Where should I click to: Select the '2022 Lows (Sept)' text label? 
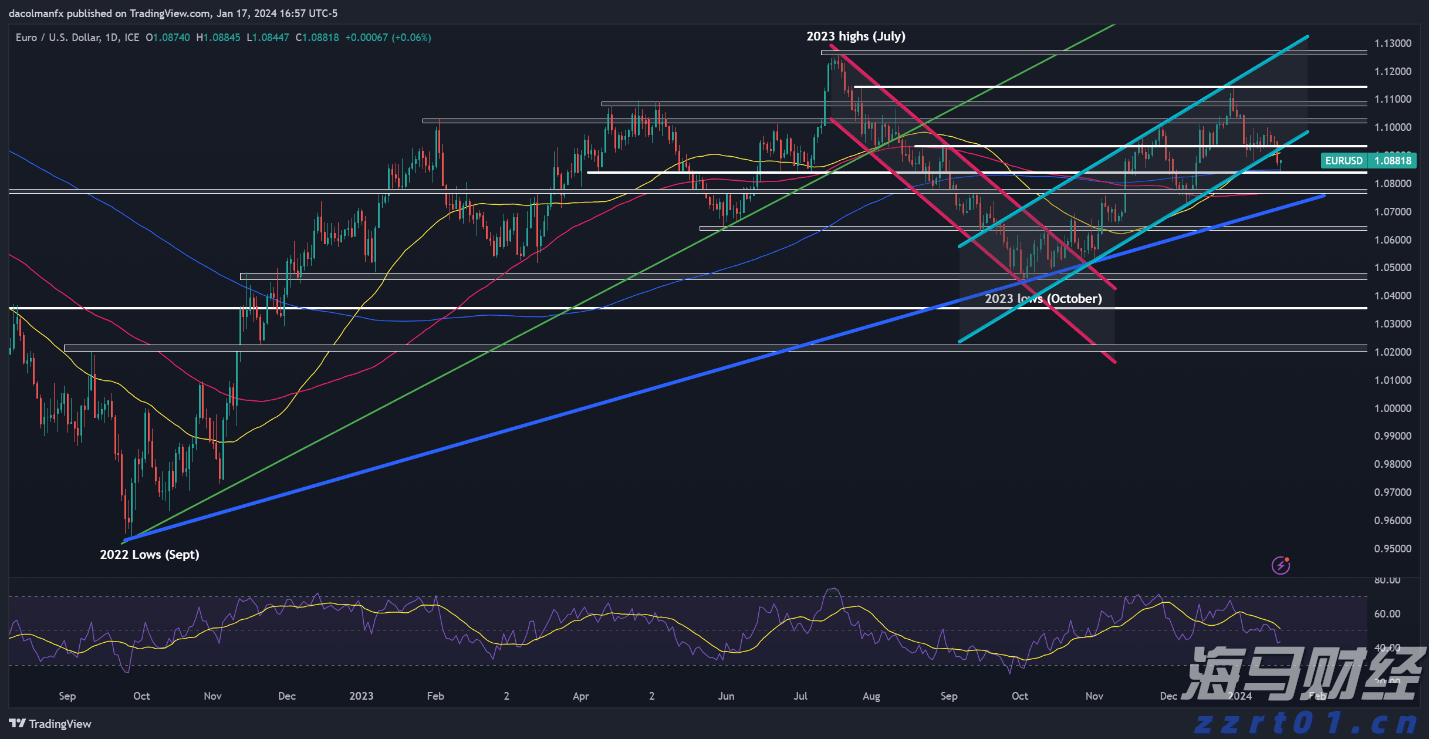pyautogui.click(x=149, y=554)
